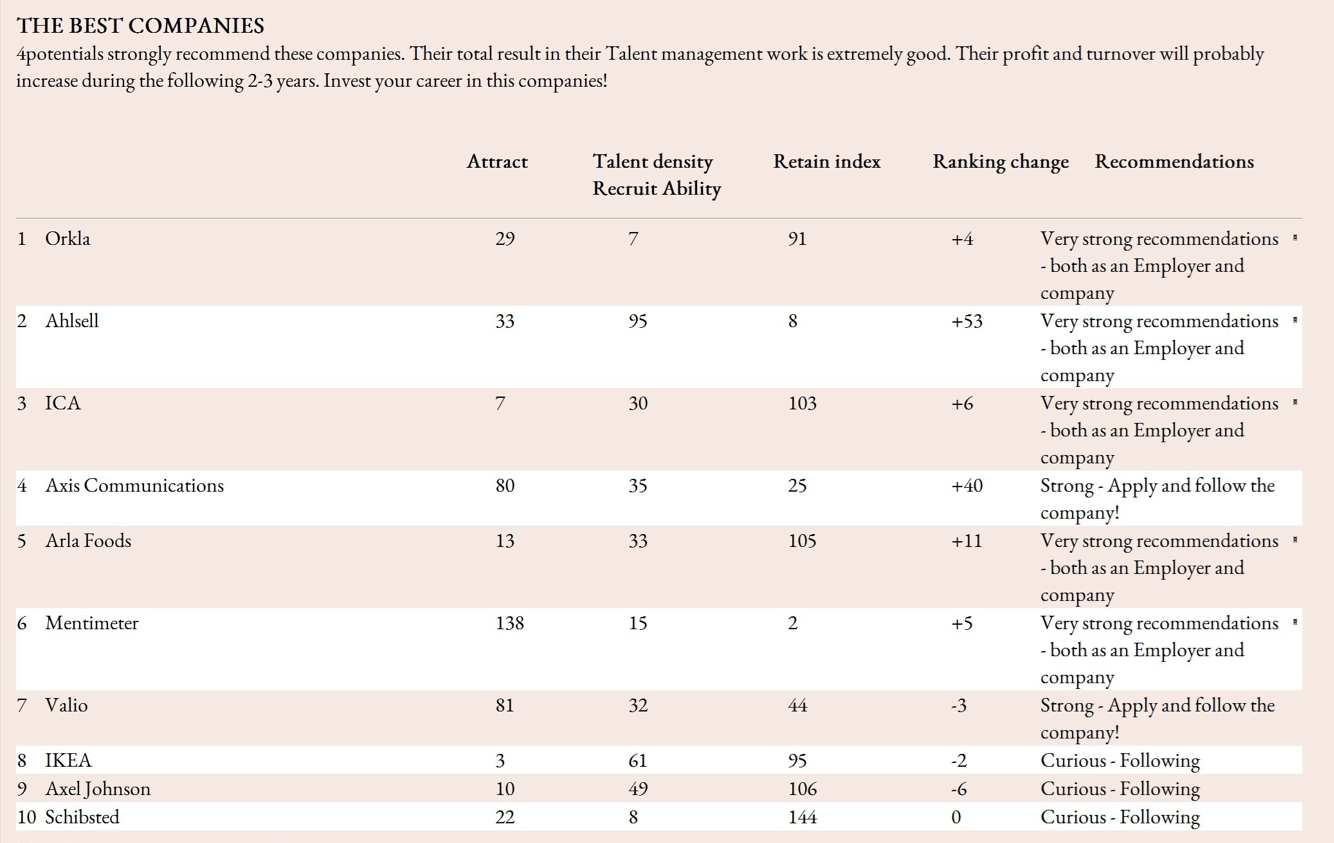Screen dimensions: 1334x843
Task: Click the small marker icon in Mentimeter row
Action: [1295, 622]
